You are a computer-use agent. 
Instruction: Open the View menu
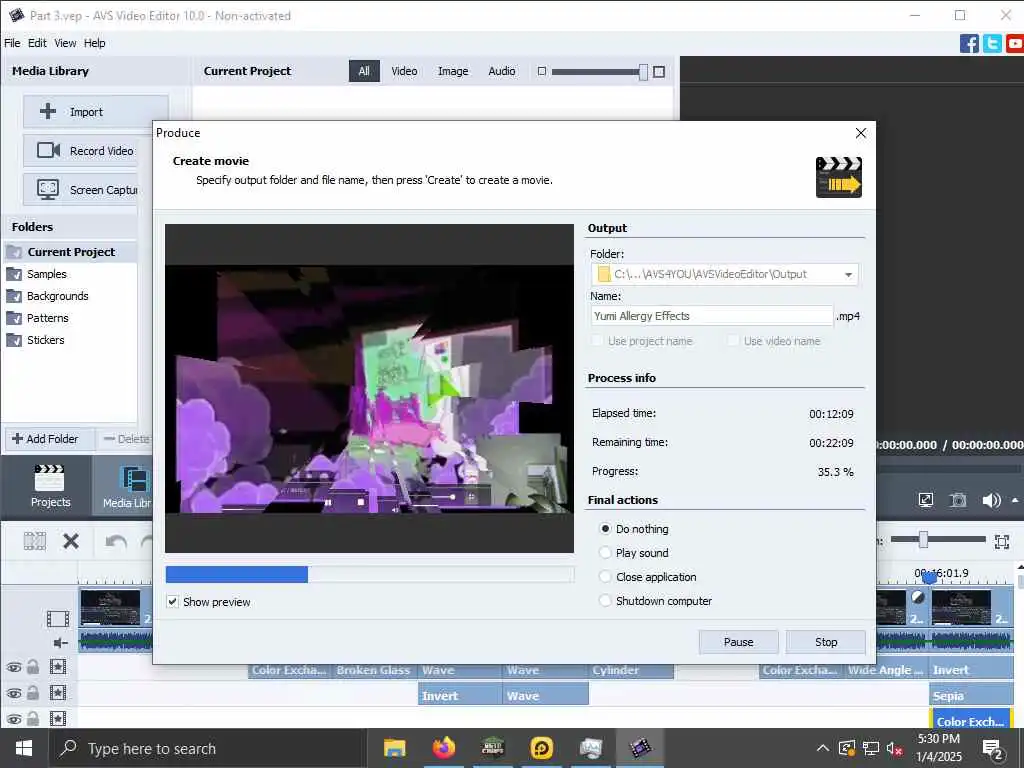pos(65,43)
